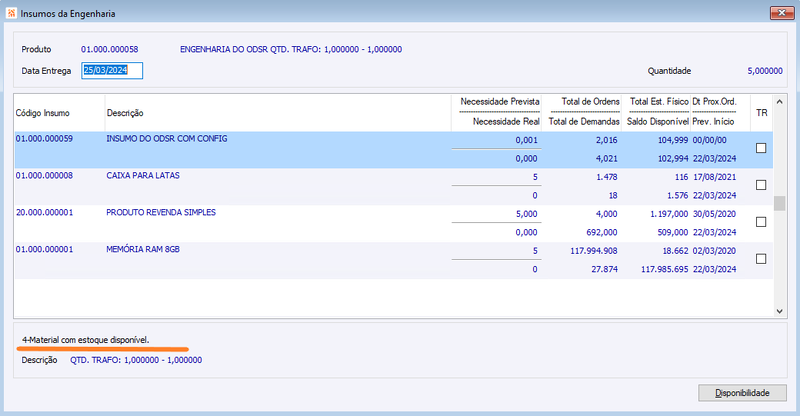The image size is (800, 416).
Task: Click the 1.576 available balance cell
Action: (678, 195)
